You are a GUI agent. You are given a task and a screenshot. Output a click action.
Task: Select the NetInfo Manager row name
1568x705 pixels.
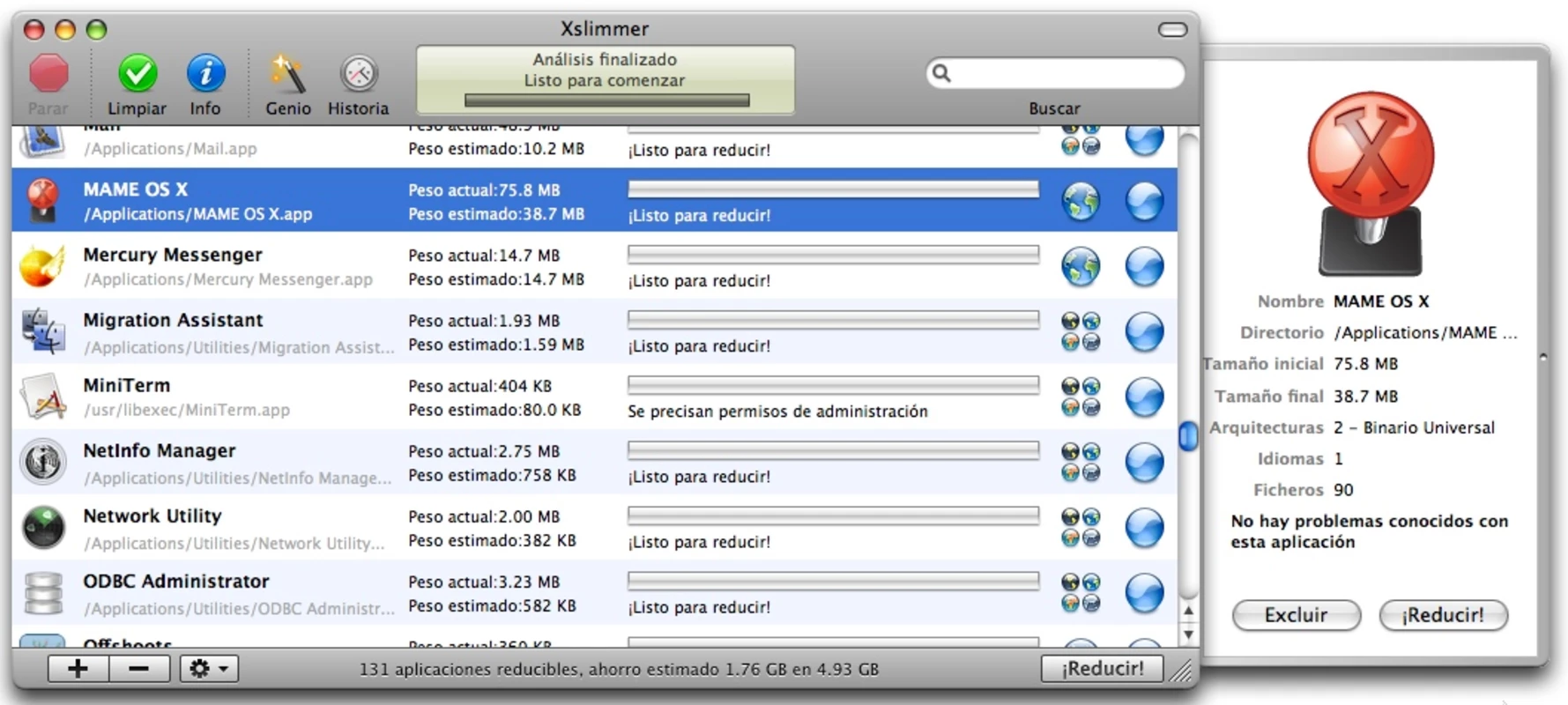pos(160,450)
